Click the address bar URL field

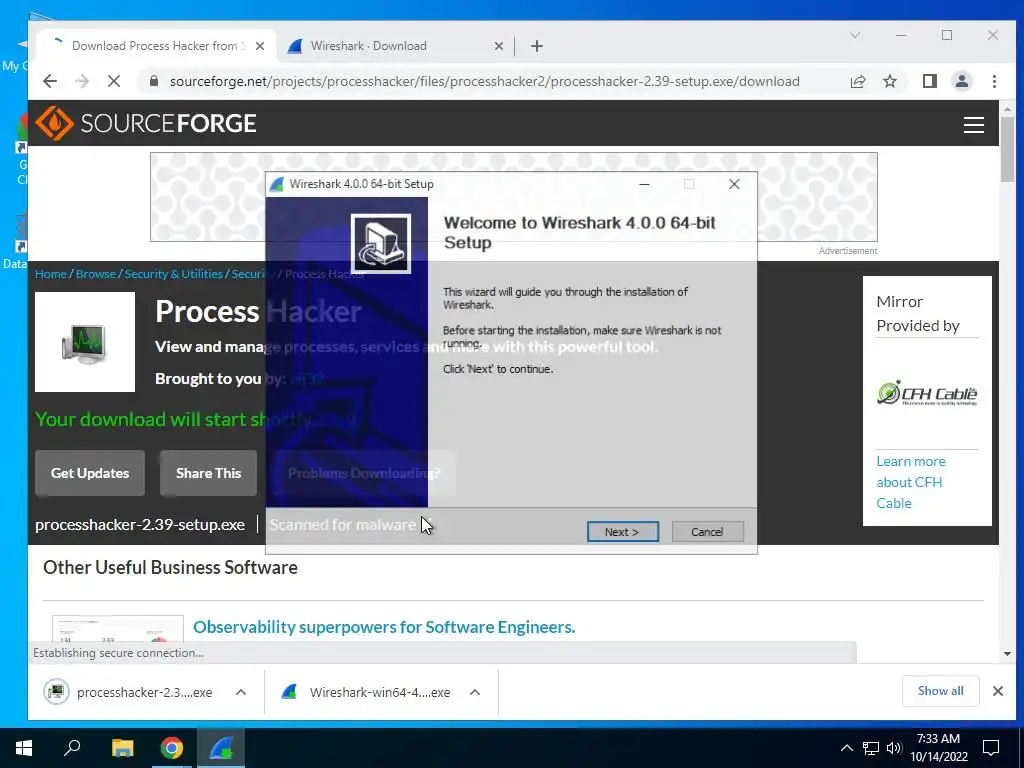tap(485, 81)
